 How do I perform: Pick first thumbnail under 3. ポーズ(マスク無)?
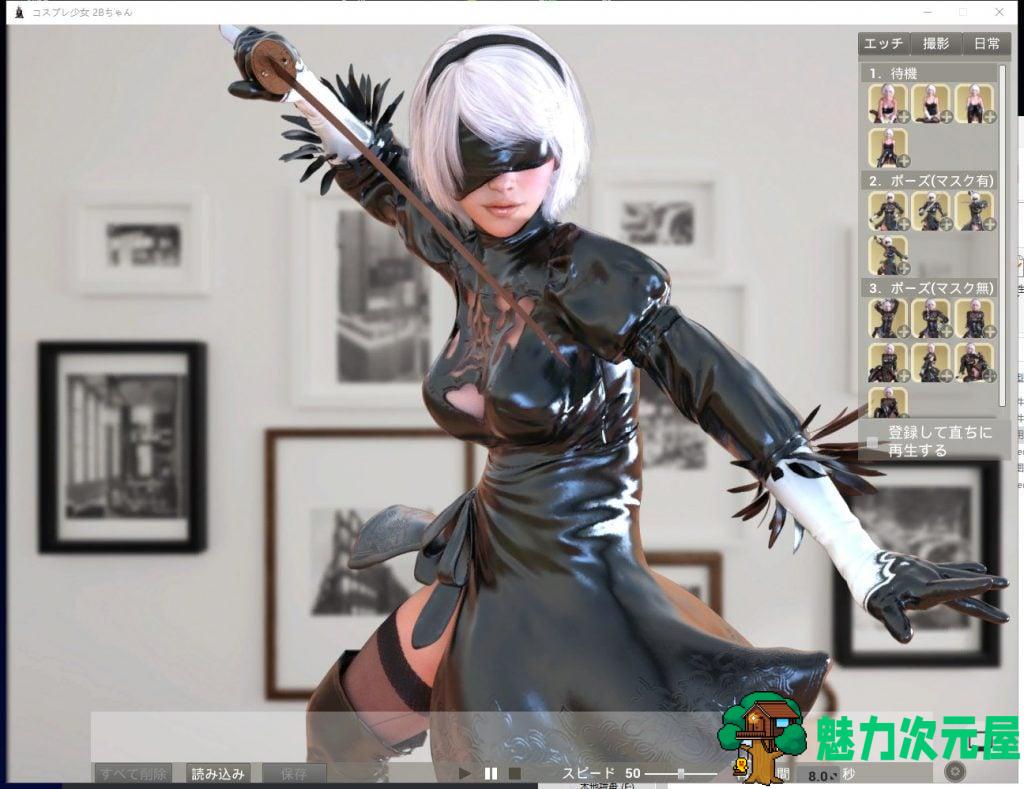(888, 318)
